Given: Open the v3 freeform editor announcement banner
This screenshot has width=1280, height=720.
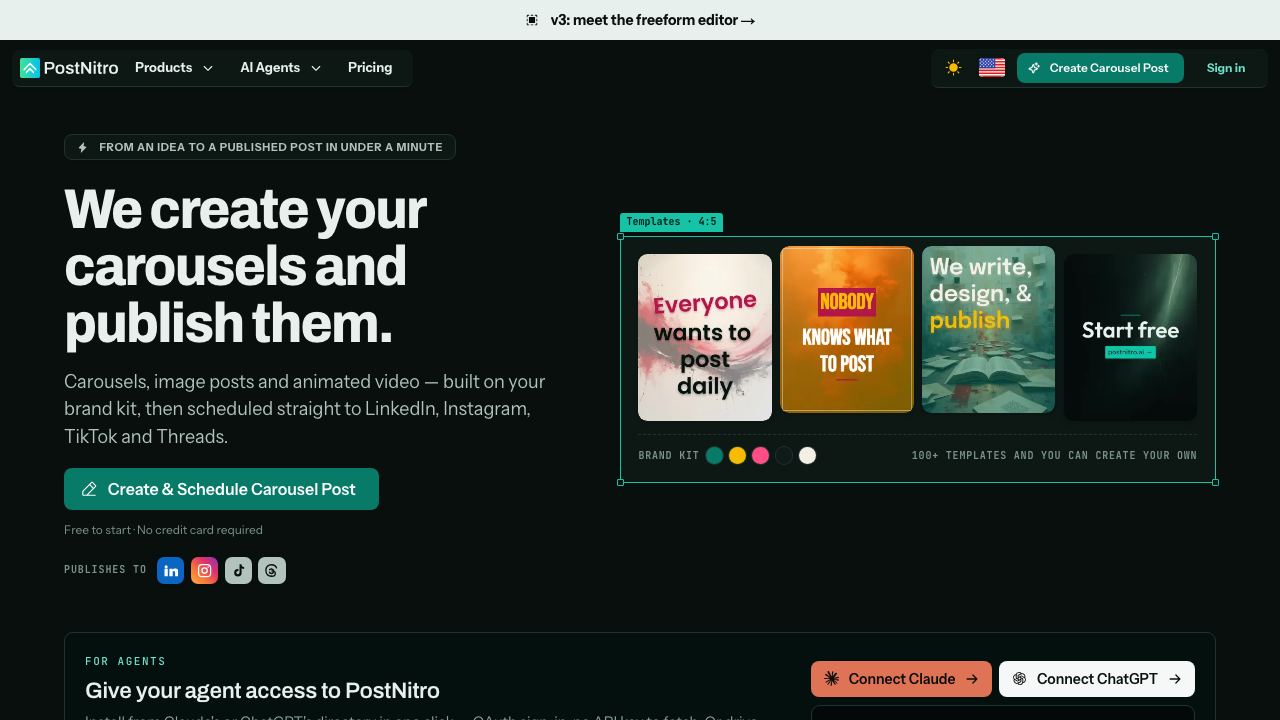Looking at the screenshot, I should coord(640,20).
